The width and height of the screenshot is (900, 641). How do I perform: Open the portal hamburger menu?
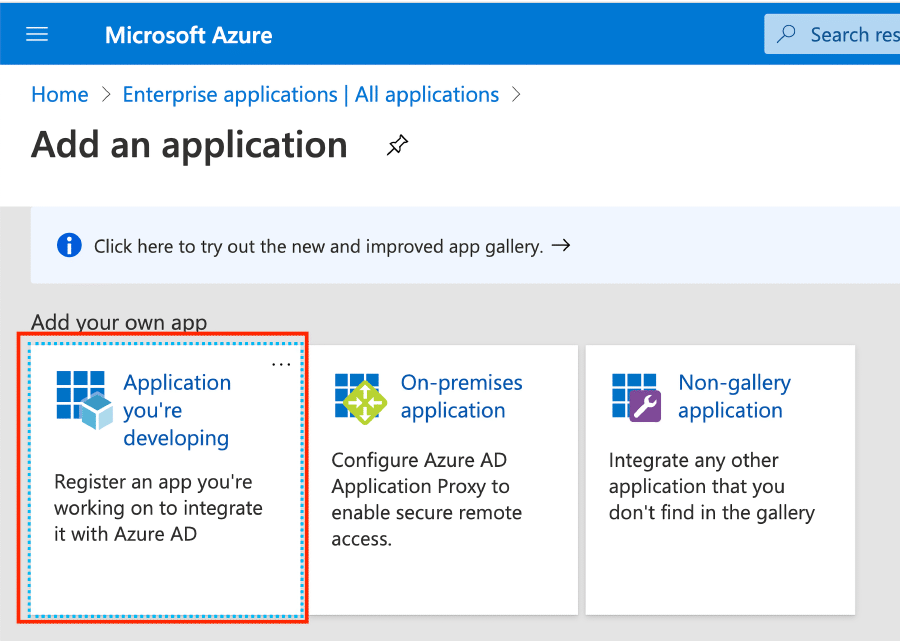click(x=37, y=33)
